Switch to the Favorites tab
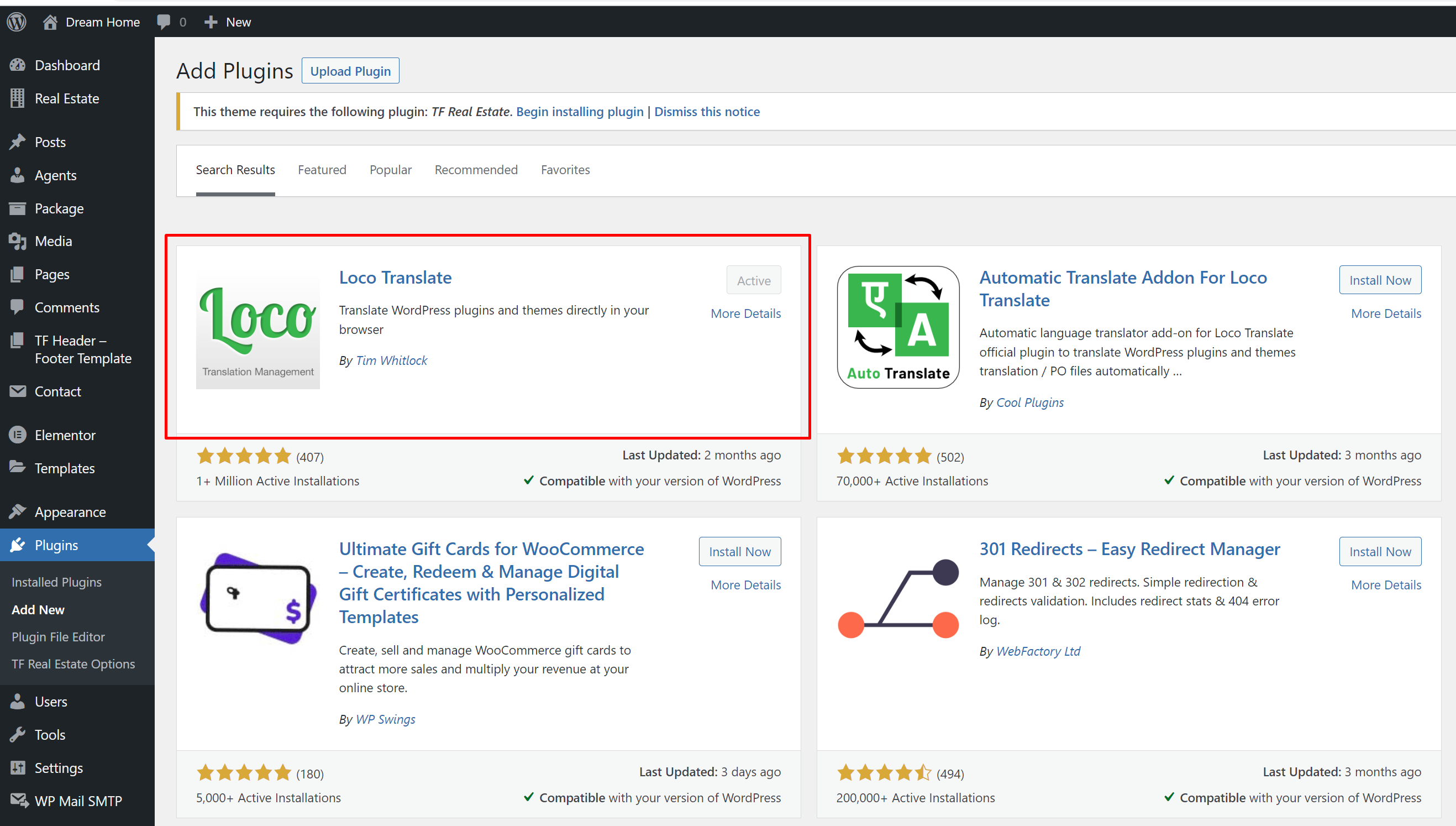Viewport: 1456px width, 826px height. point(565,170)
